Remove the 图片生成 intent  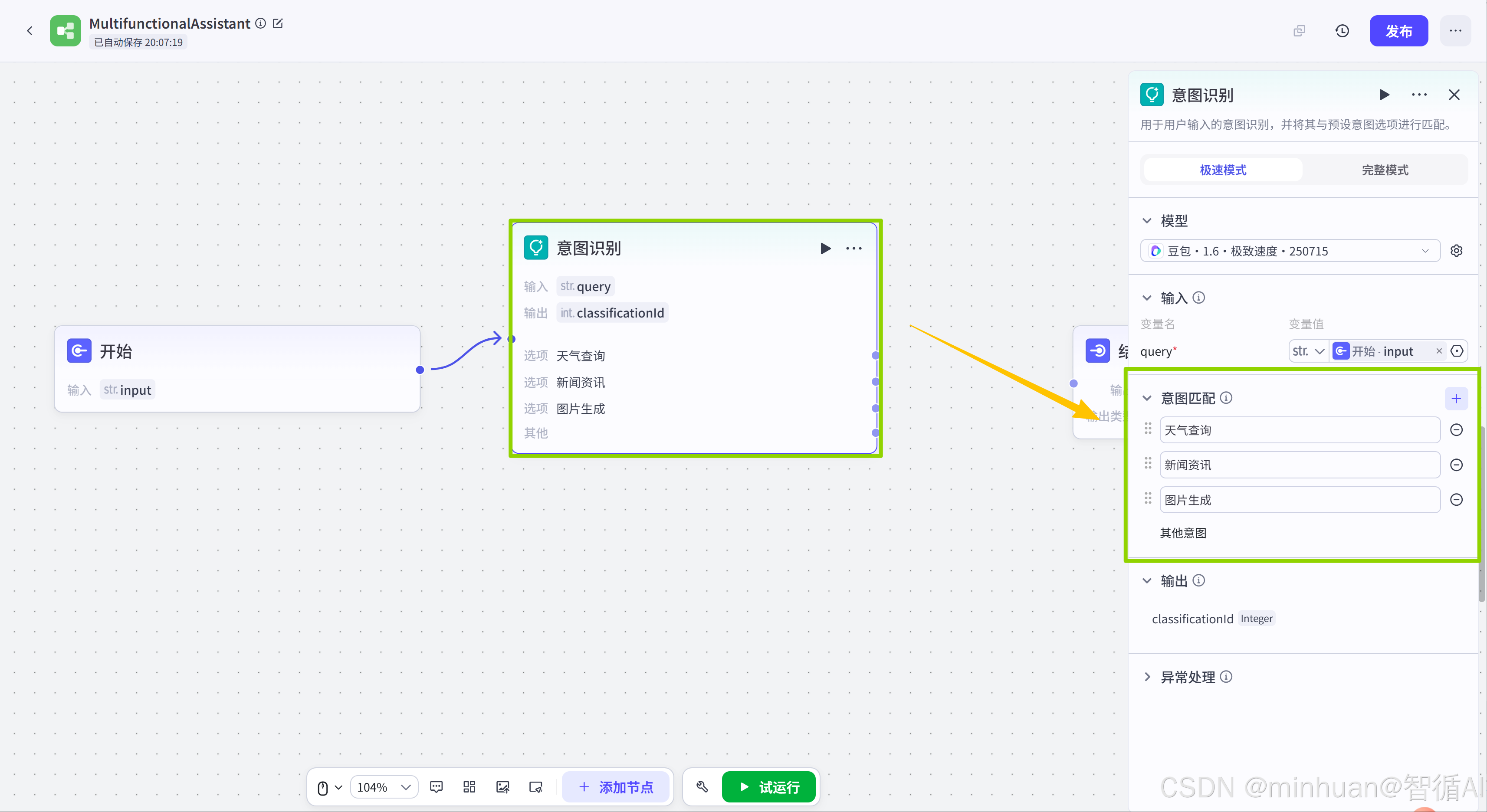[x=1456, y=500]
